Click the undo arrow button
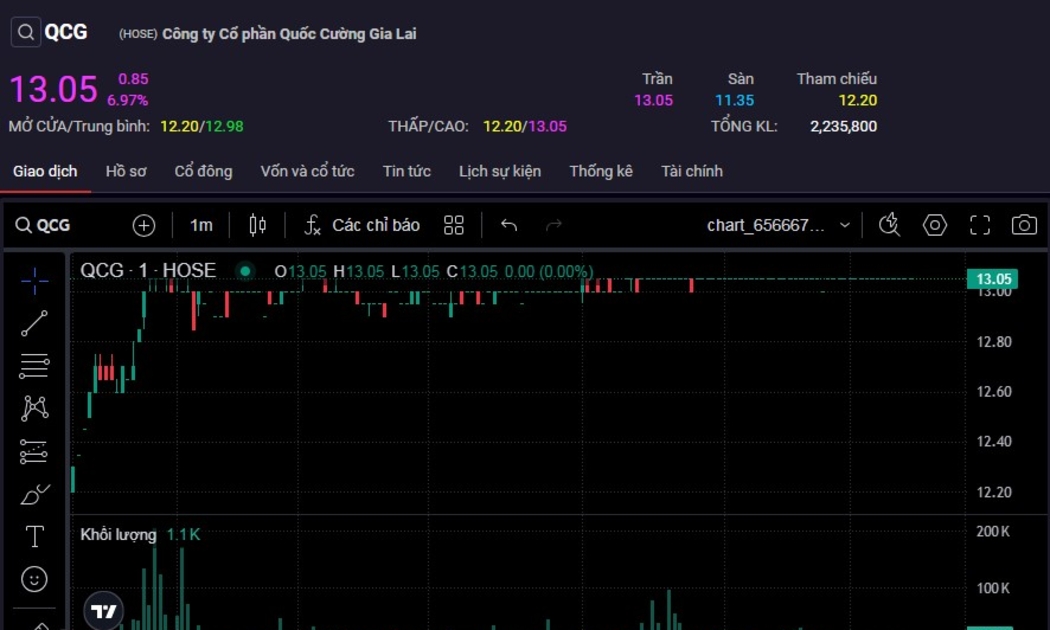 (509, 225)
